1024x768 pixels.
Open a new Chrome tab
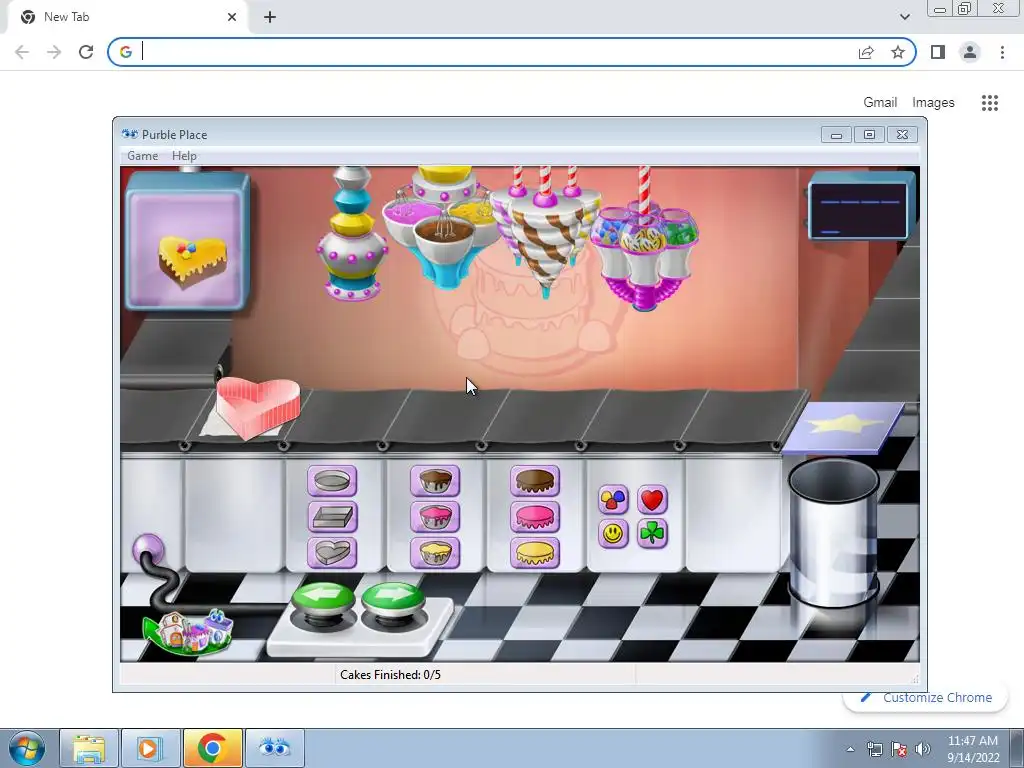point(270,18)
